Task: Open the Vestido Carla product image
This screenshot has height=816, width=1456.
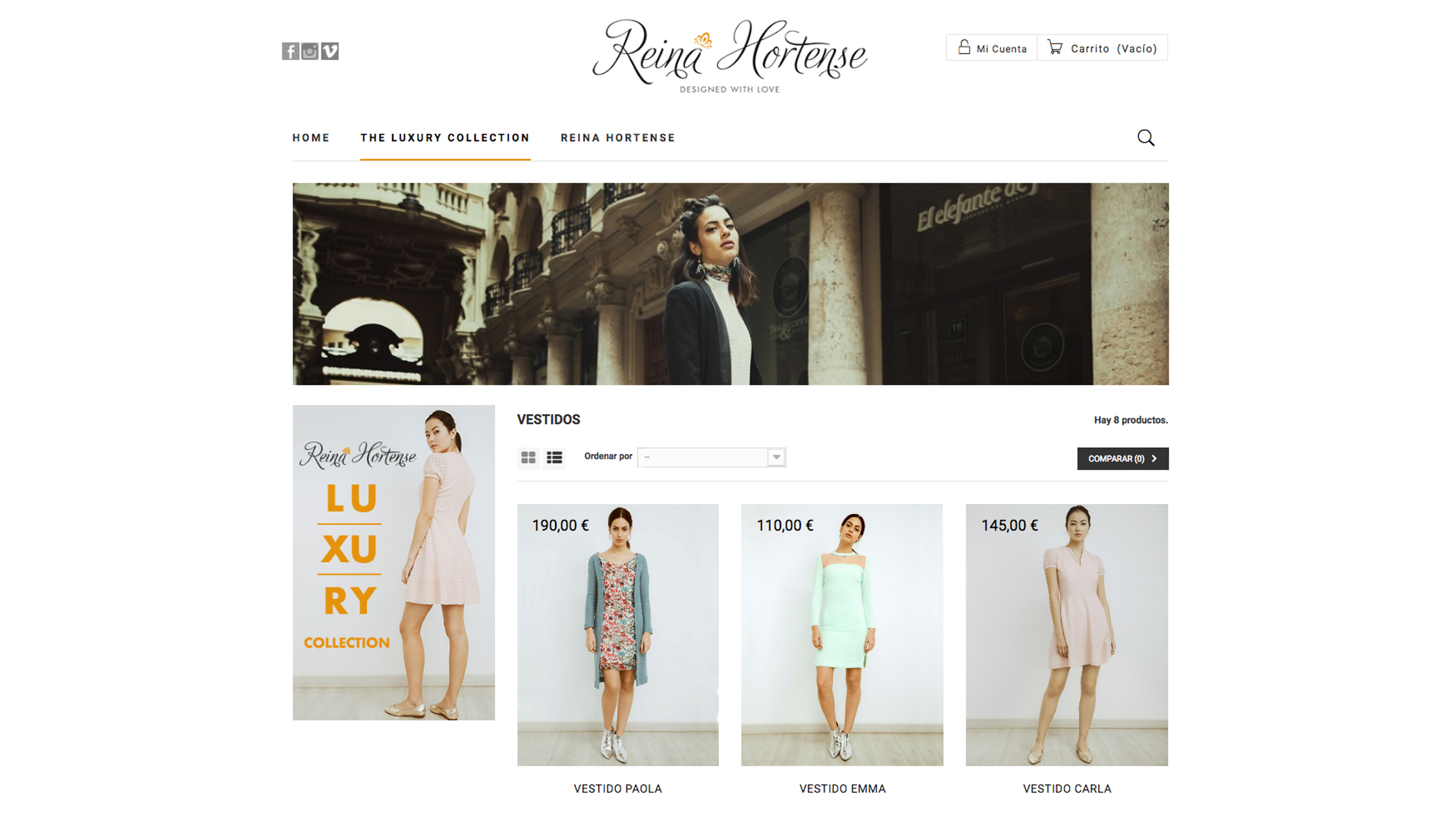Action: point(1067,635)
